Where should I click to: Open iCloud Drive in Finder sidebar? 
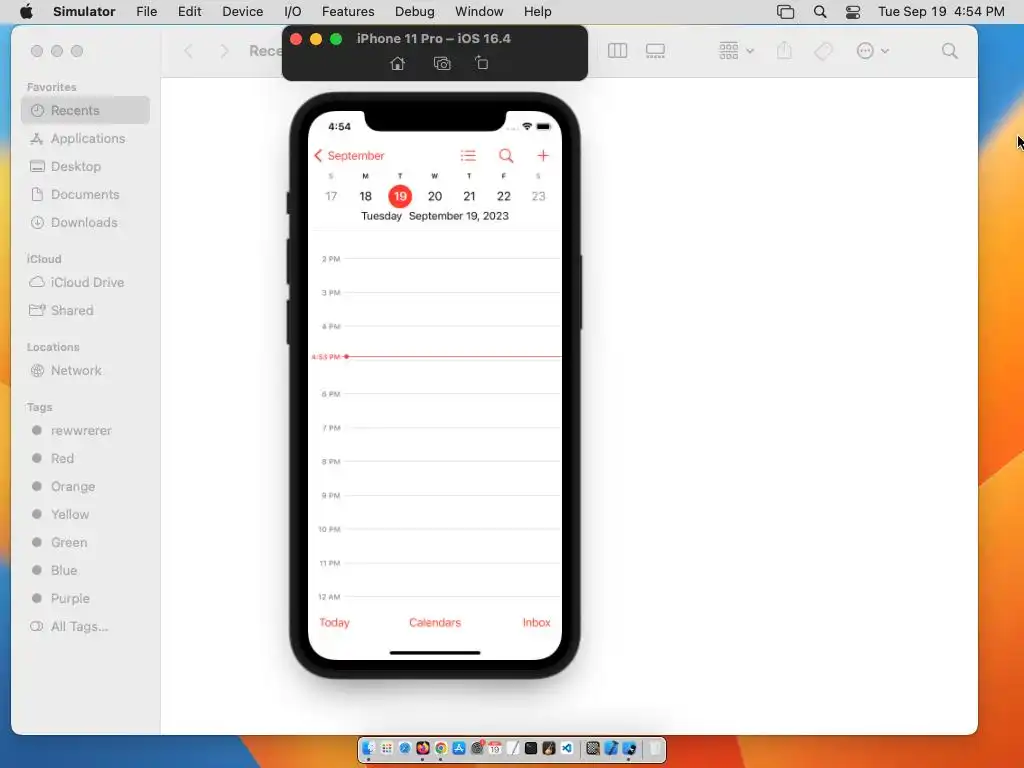point(86,282)
